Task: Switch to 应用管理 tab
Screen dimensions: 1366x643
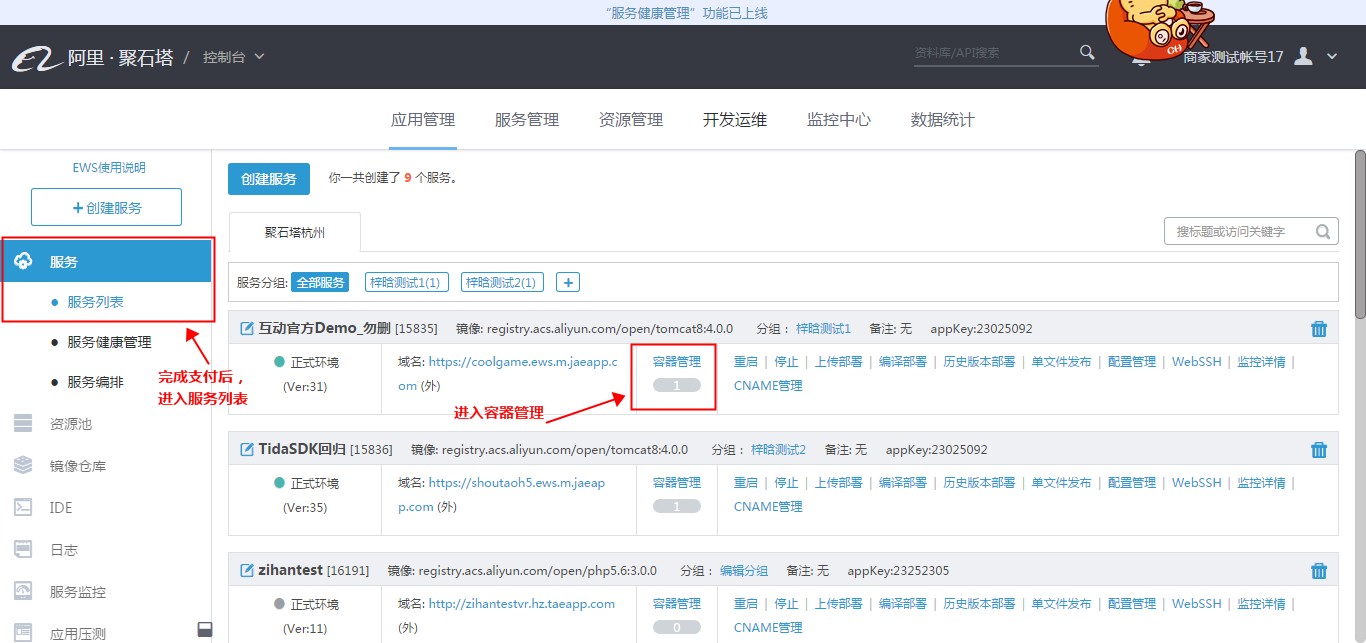Action: pos(423,120)
